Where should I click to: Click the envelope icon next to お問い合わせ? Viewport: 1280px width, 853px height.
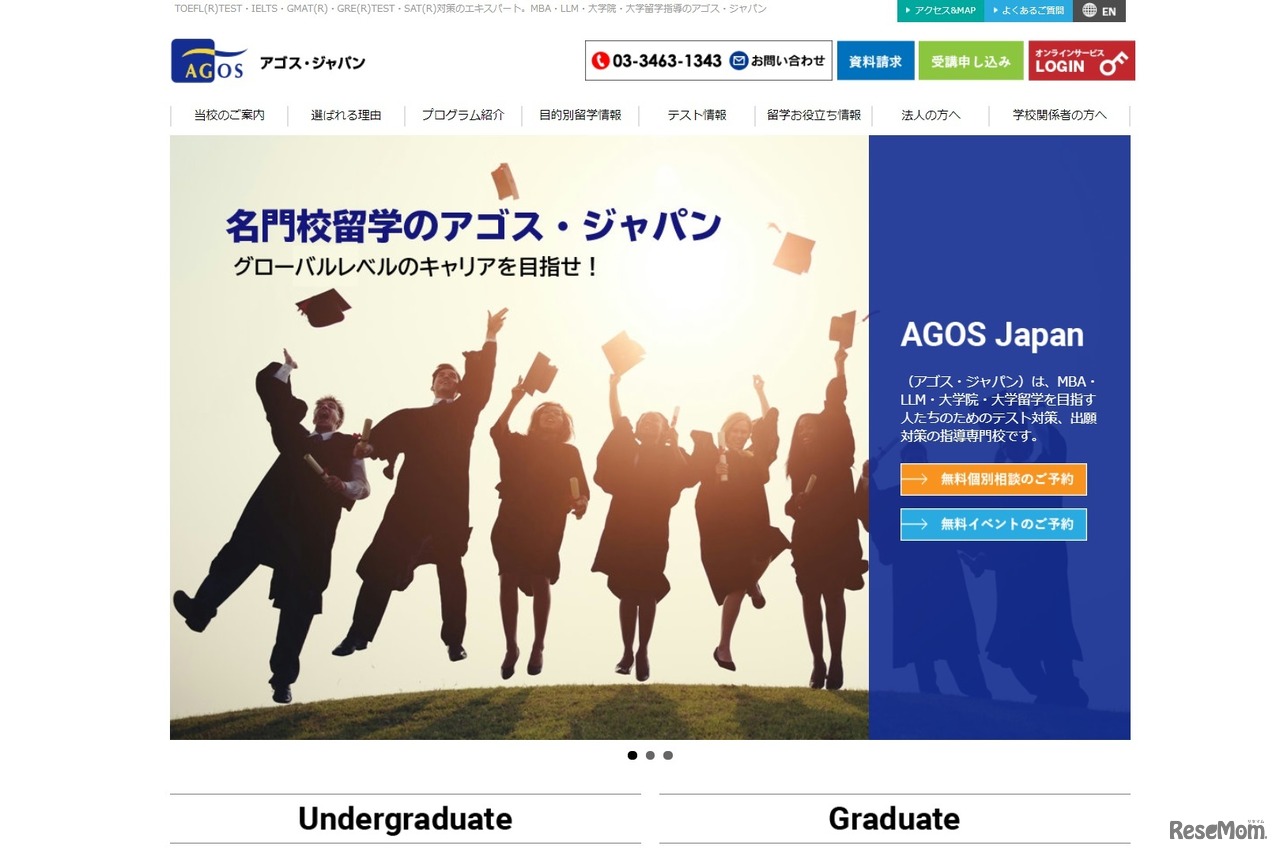738,59
